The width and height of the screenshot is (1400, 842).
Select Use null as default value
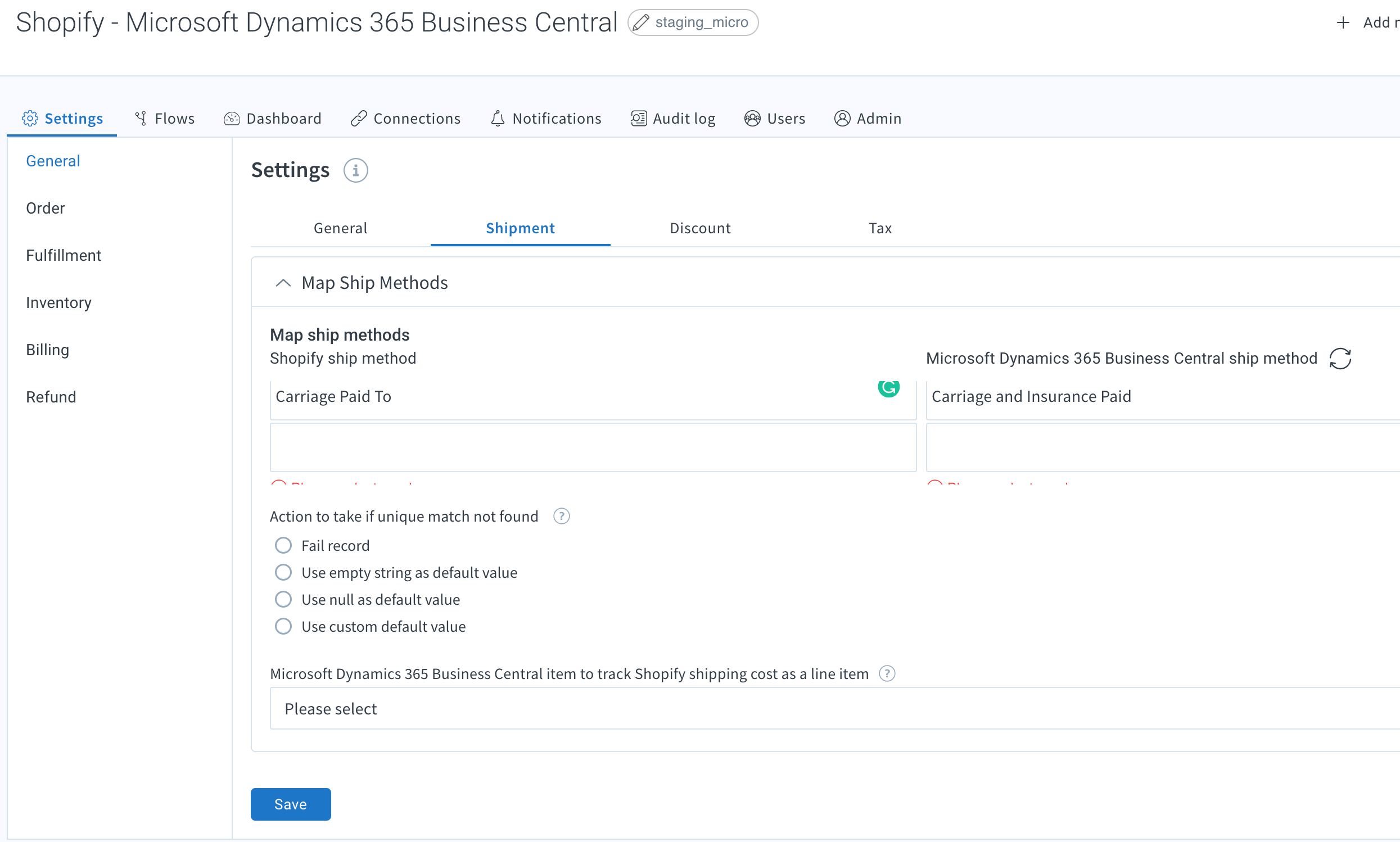pos(283,599)
